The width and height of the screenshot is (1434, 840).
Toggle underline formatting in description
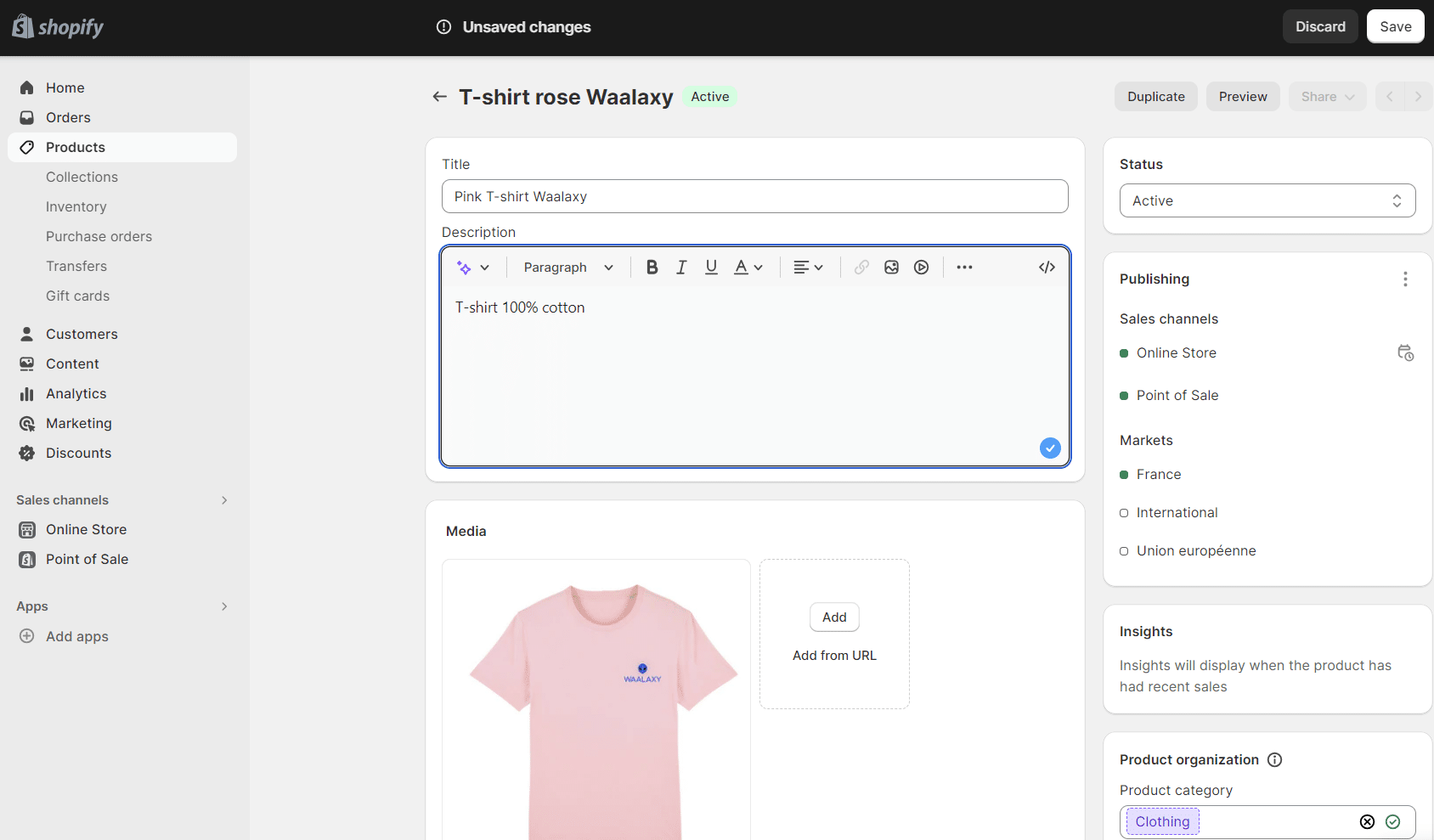point(711,268)
